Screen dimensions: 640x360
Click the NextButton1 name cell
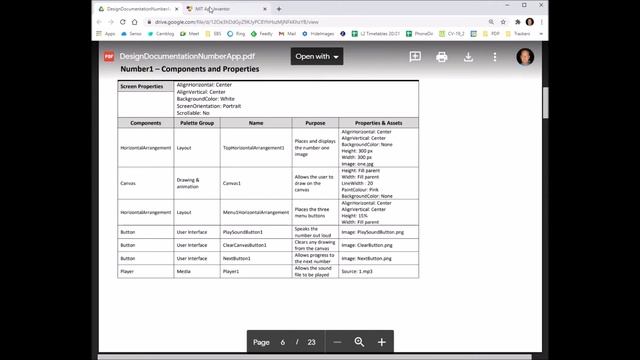(256, 258)
